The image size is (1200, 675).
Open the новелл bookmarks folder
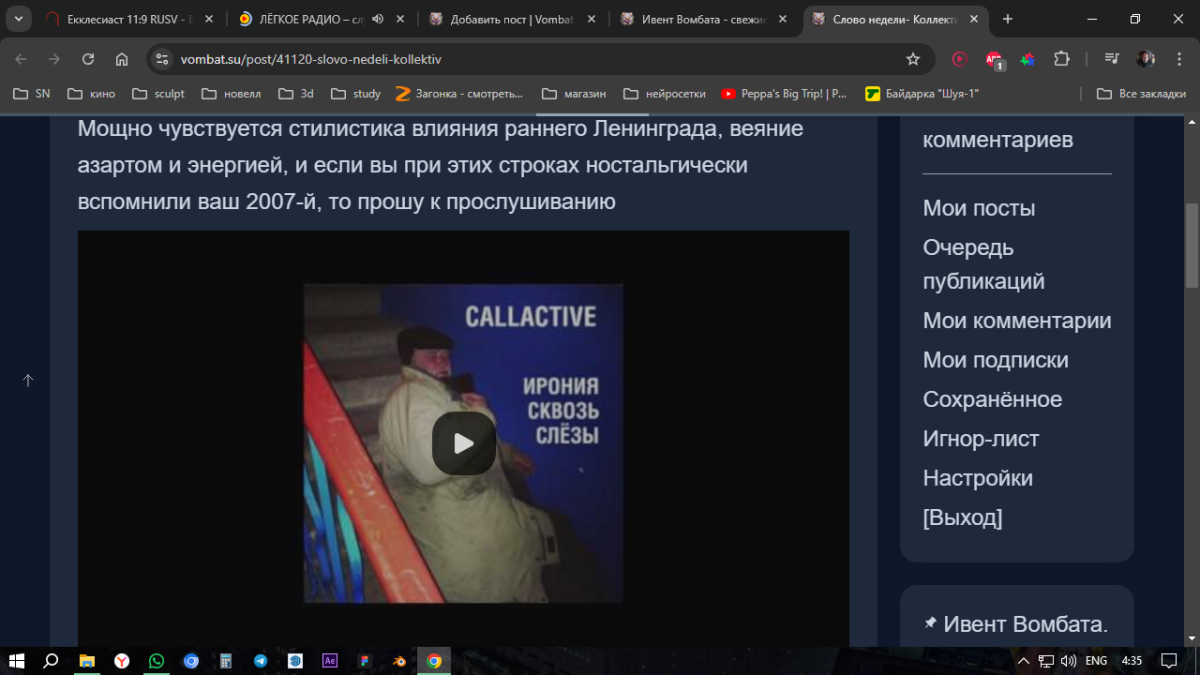point(231,94)
